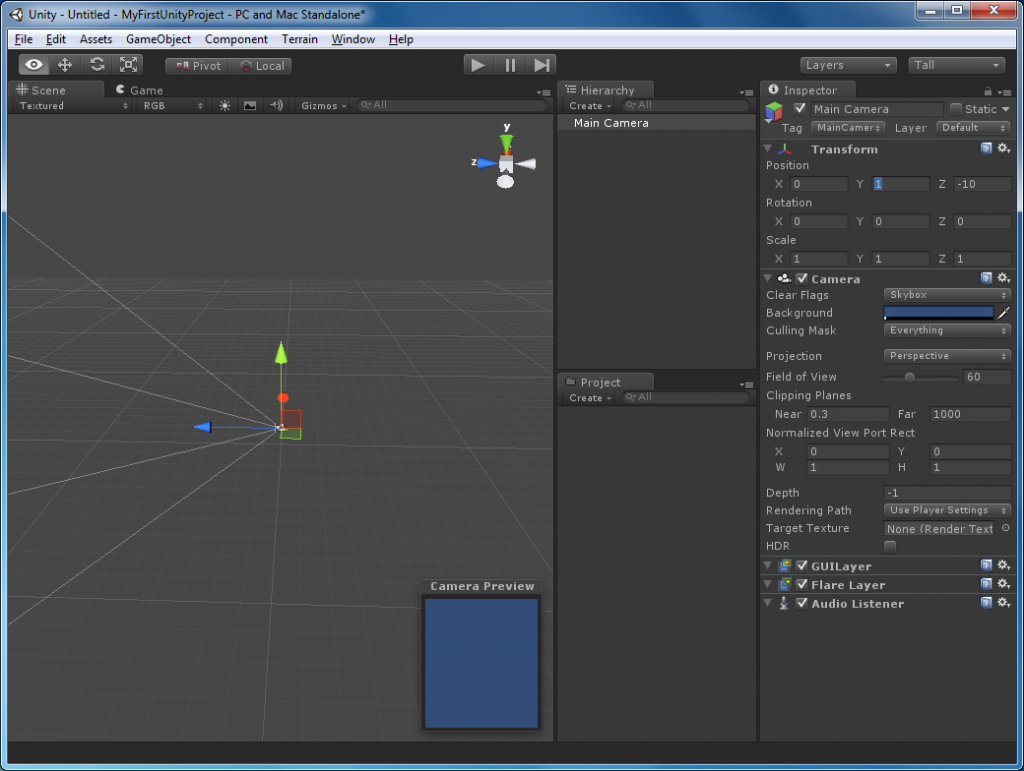
Task: Toggle scene audio speaker icon
Action: (277, 105)
